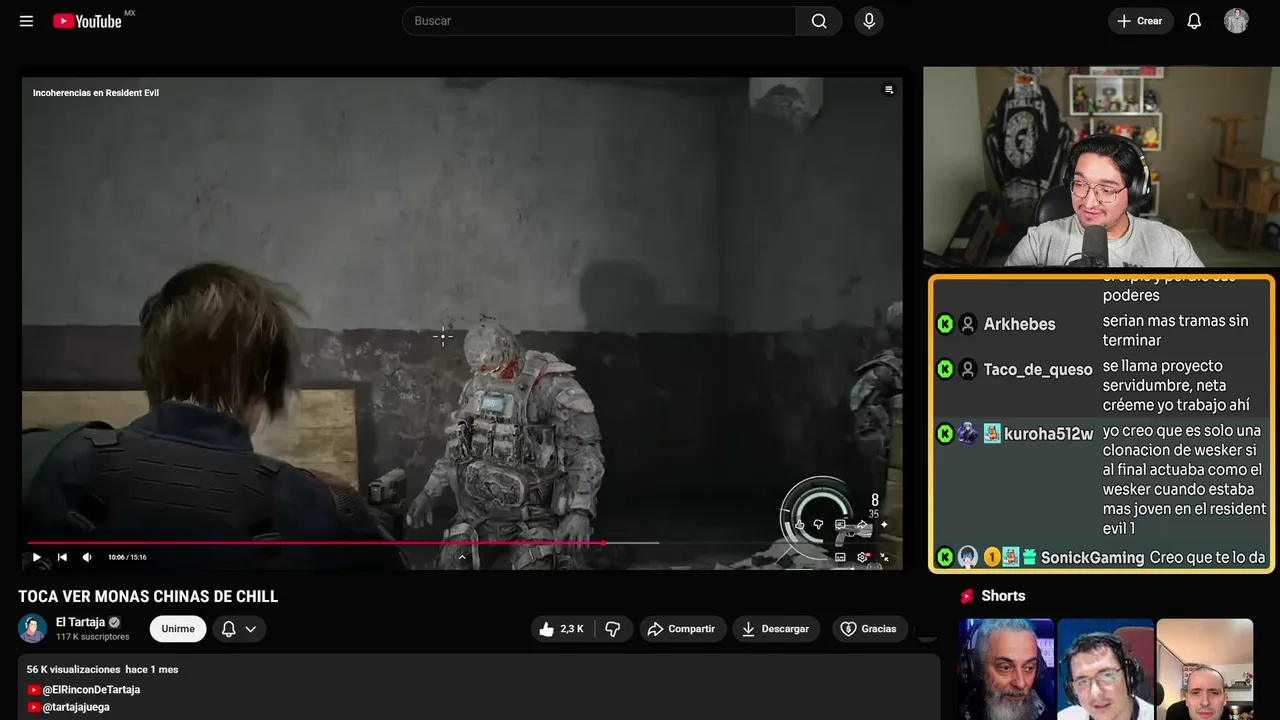Start voice search with the microphone

coord(869,21)
